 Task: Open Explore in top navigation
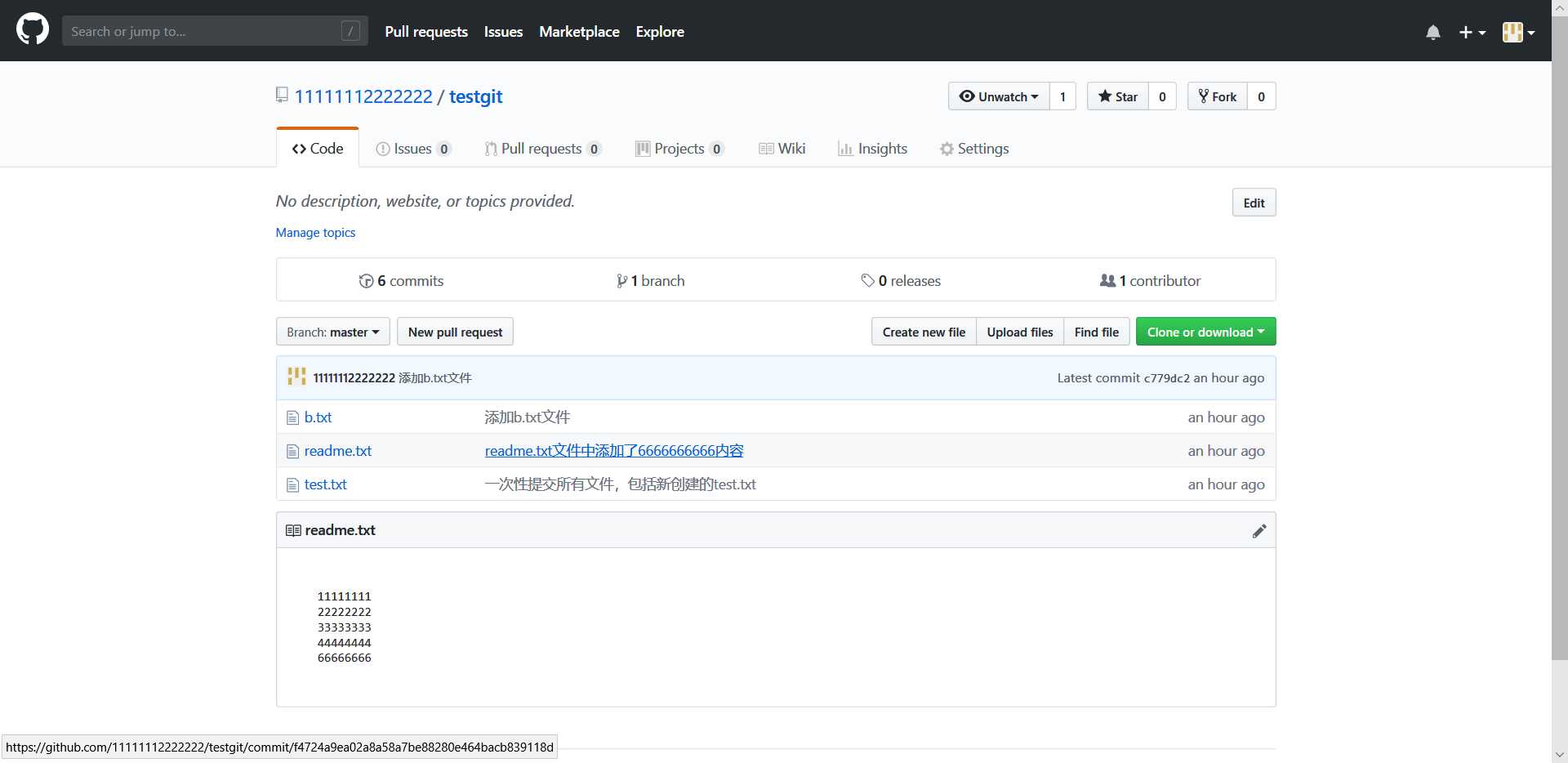660,32
